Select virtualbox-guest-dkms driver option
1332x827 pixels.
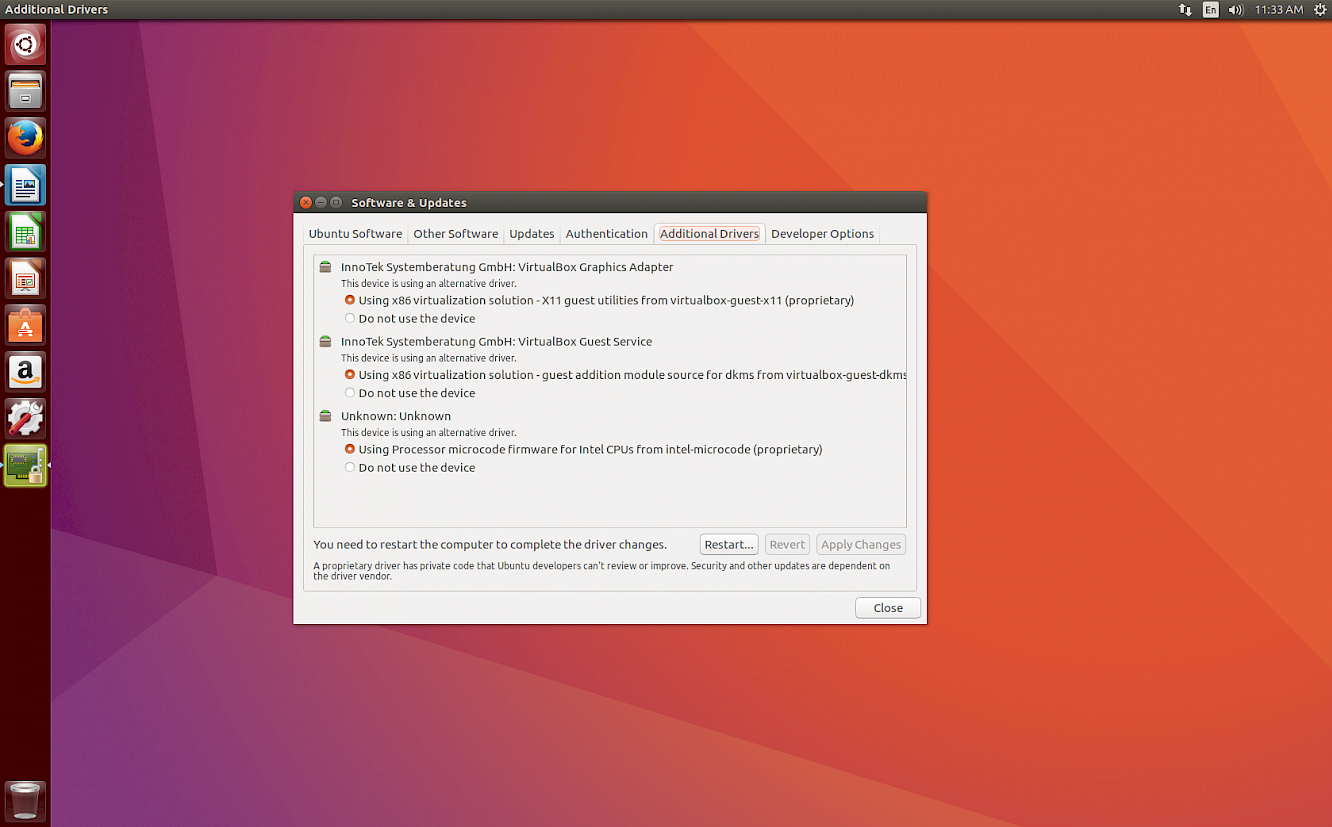click(625, 375)
